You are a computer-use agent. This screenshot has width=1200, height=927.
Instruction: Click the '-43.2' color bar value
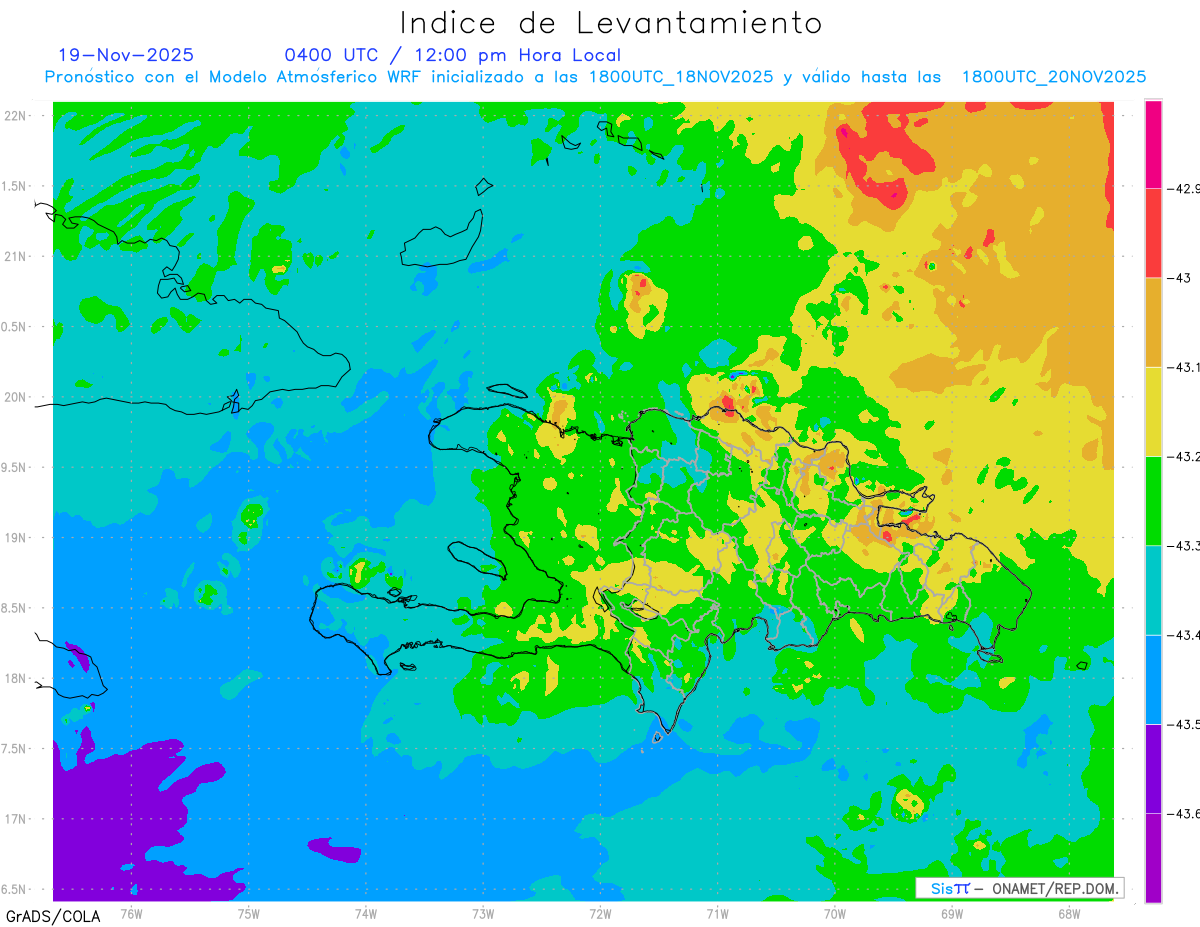coord(1183,457)
